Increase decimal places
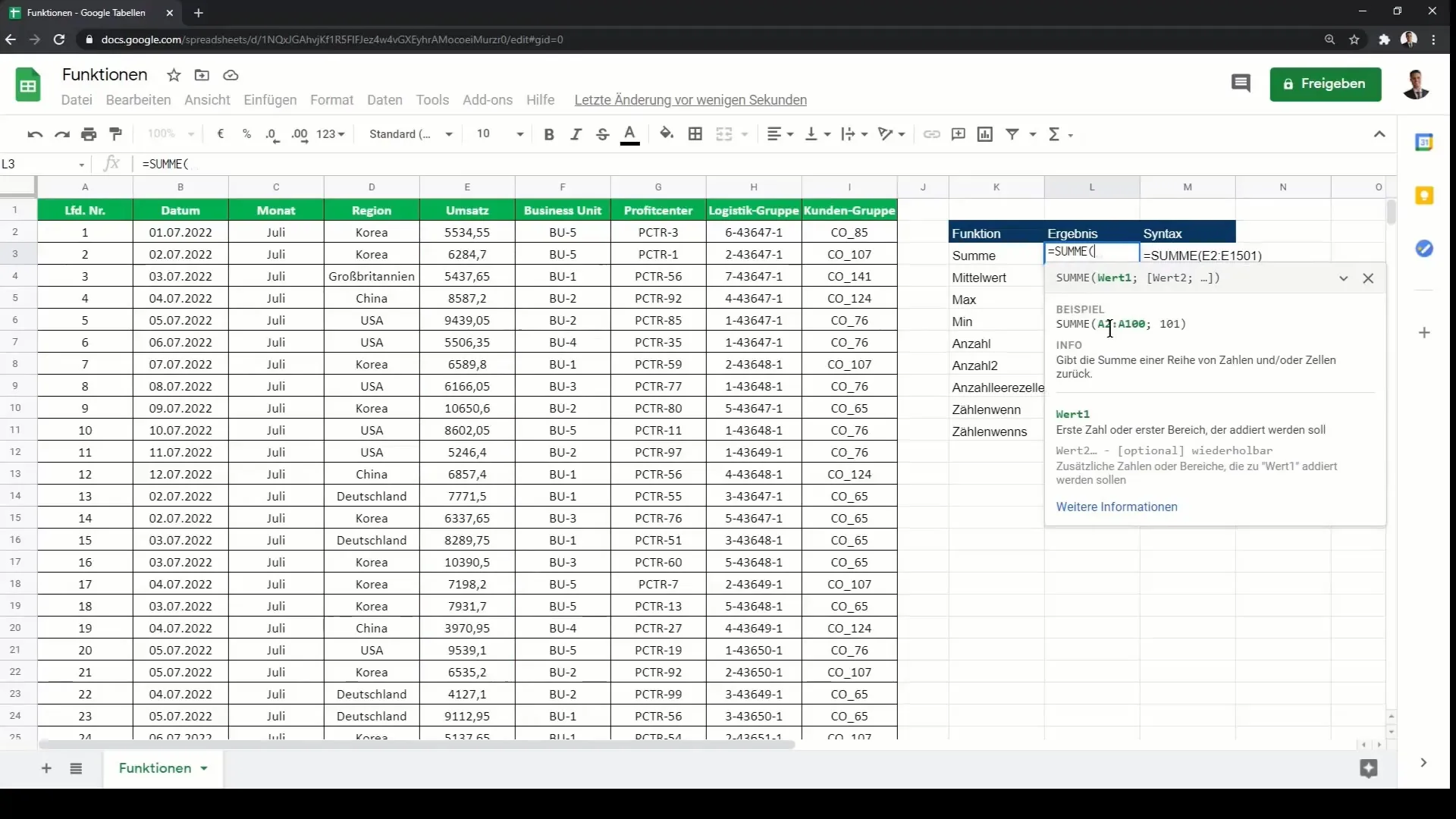The height and width of the screenshot is (819, 1456). tap(300, 134)
